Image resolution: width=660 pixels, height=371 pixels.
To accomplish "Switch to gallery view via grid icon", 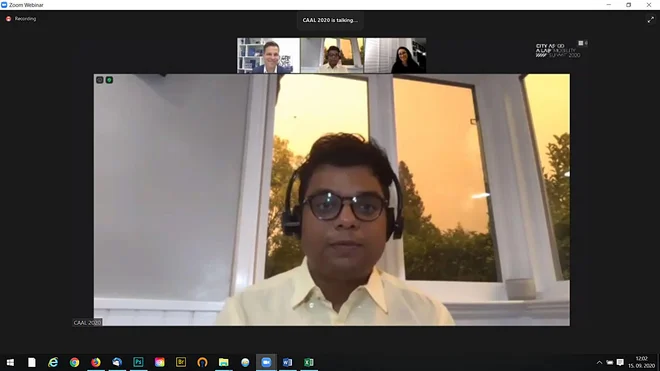I will point(582,43).
